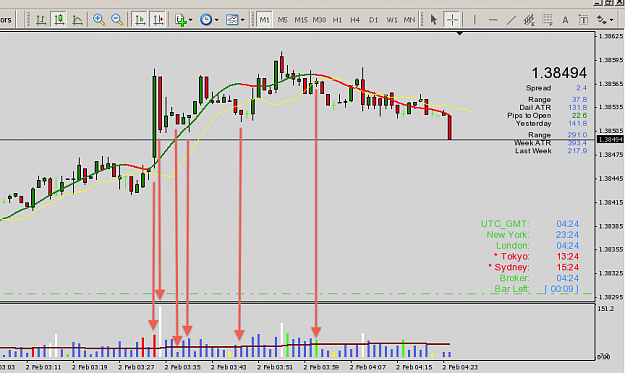Open the chart templates button
Screen dimensions: 625x373
[232, 19]
